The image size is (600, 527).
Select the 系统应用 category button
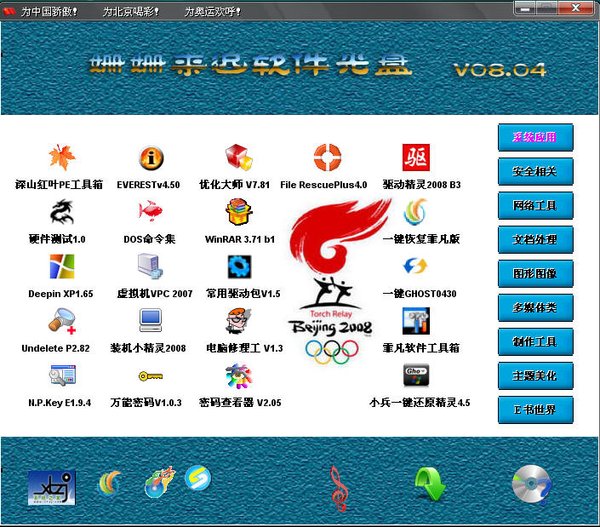click(535, 137)
